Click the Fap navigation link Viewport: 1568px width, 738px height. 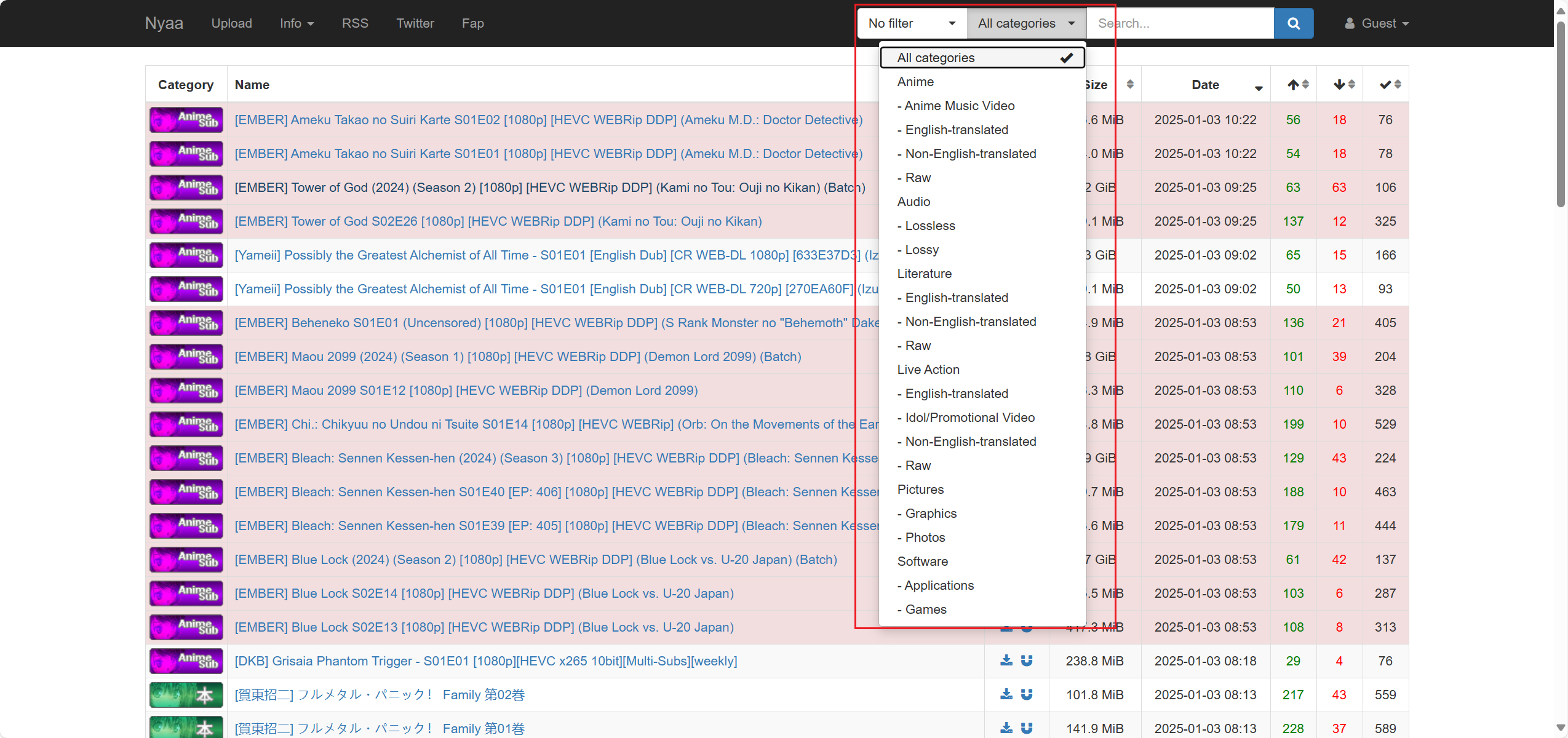click(473, 22)
